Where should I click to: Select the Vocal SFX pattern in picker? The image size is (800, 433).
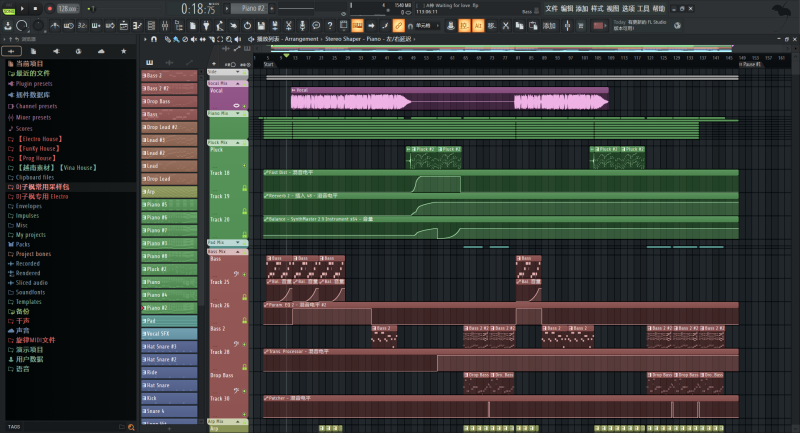169,334
